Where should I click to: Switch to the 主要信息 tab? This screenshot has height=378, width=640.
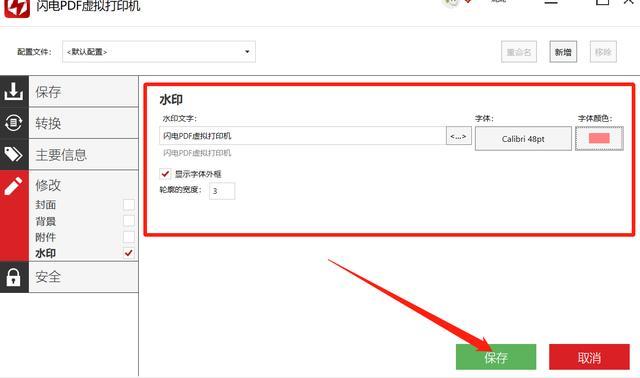coord(84,154)
